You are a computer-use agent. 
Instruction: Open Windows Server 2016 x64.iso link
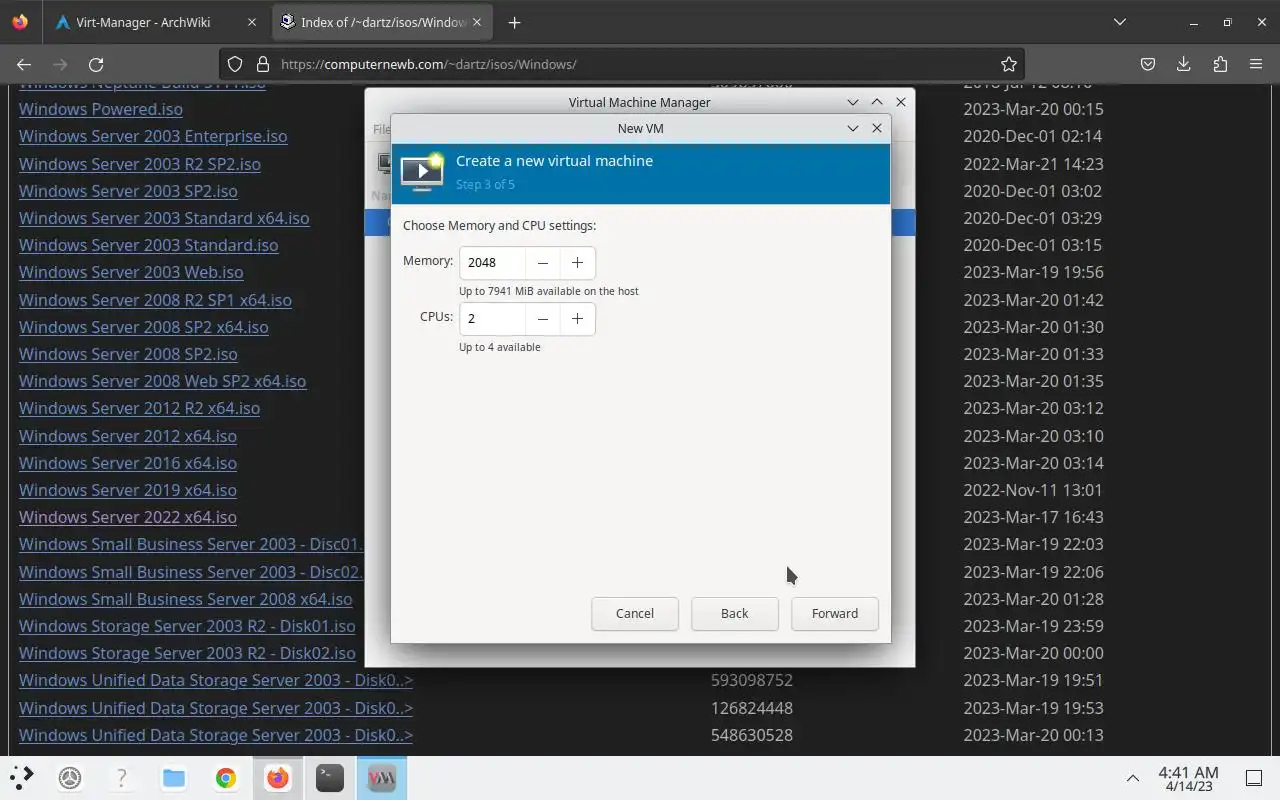[128, 463]
